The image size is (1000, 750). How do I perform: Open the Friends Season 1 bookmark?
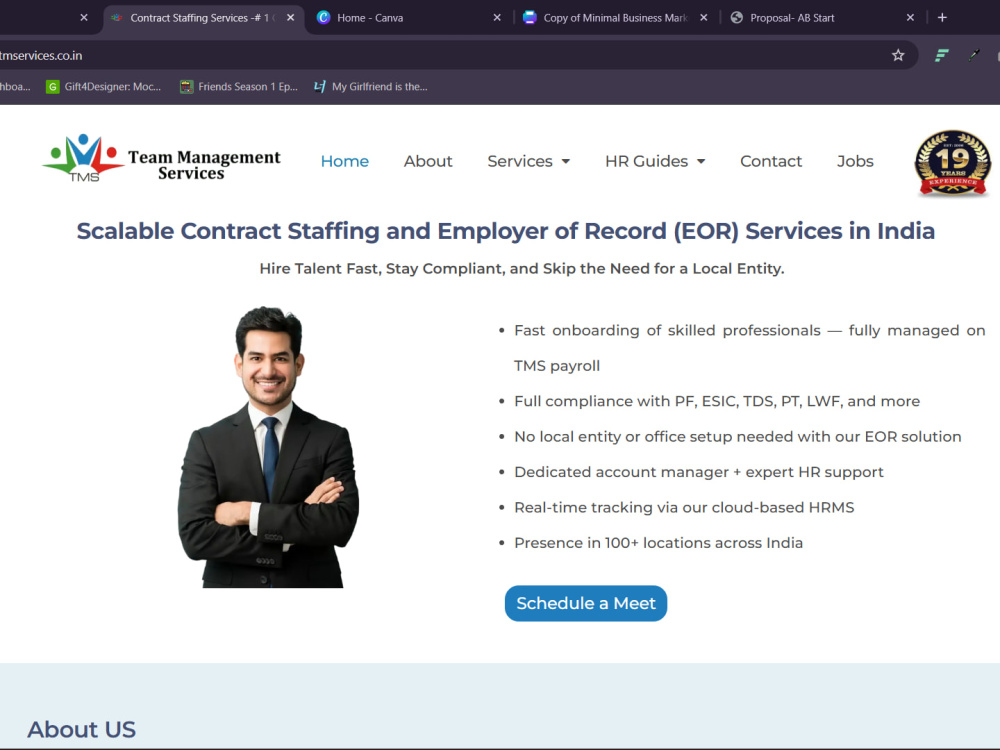tap(239, 87)
